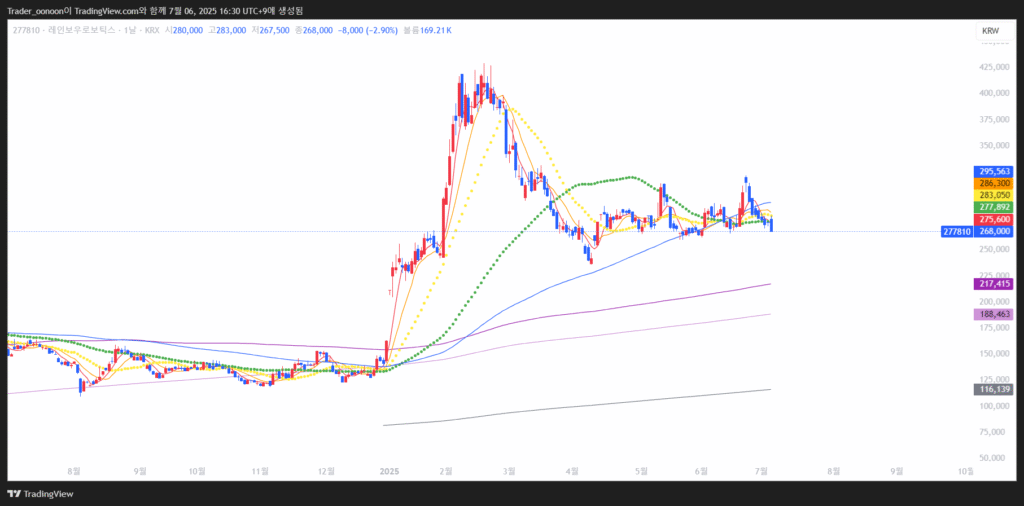Click the green 277,892 indicator label
The image size is (1024, 506).
coord(995,207)
